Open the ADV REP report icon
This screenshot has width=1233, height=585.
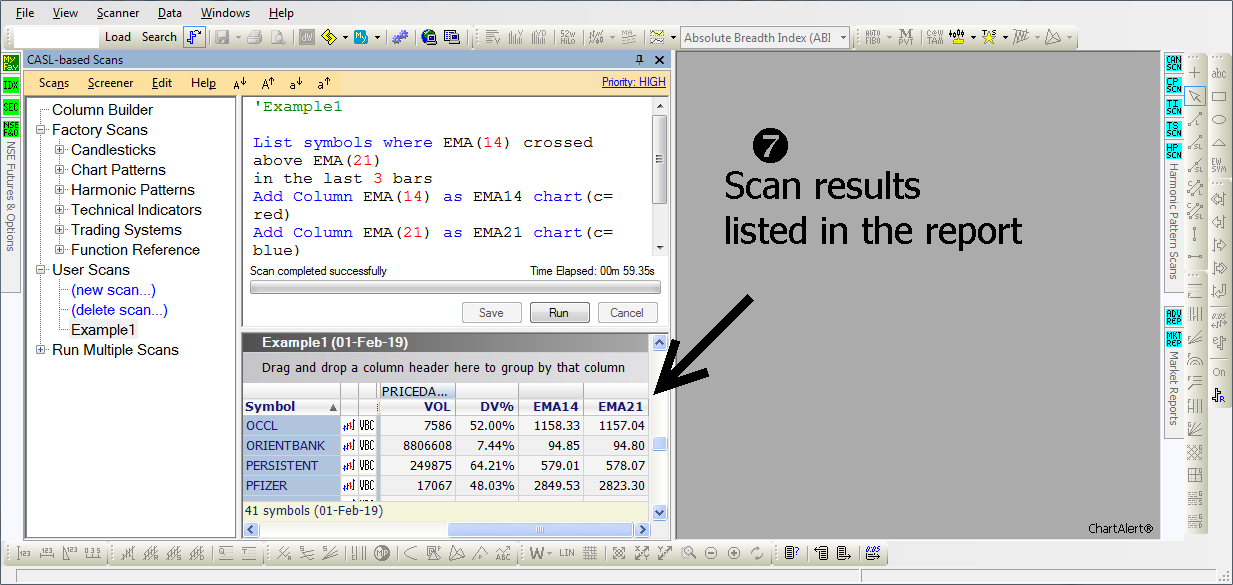pyautogui.click(x=1173, y=316)
